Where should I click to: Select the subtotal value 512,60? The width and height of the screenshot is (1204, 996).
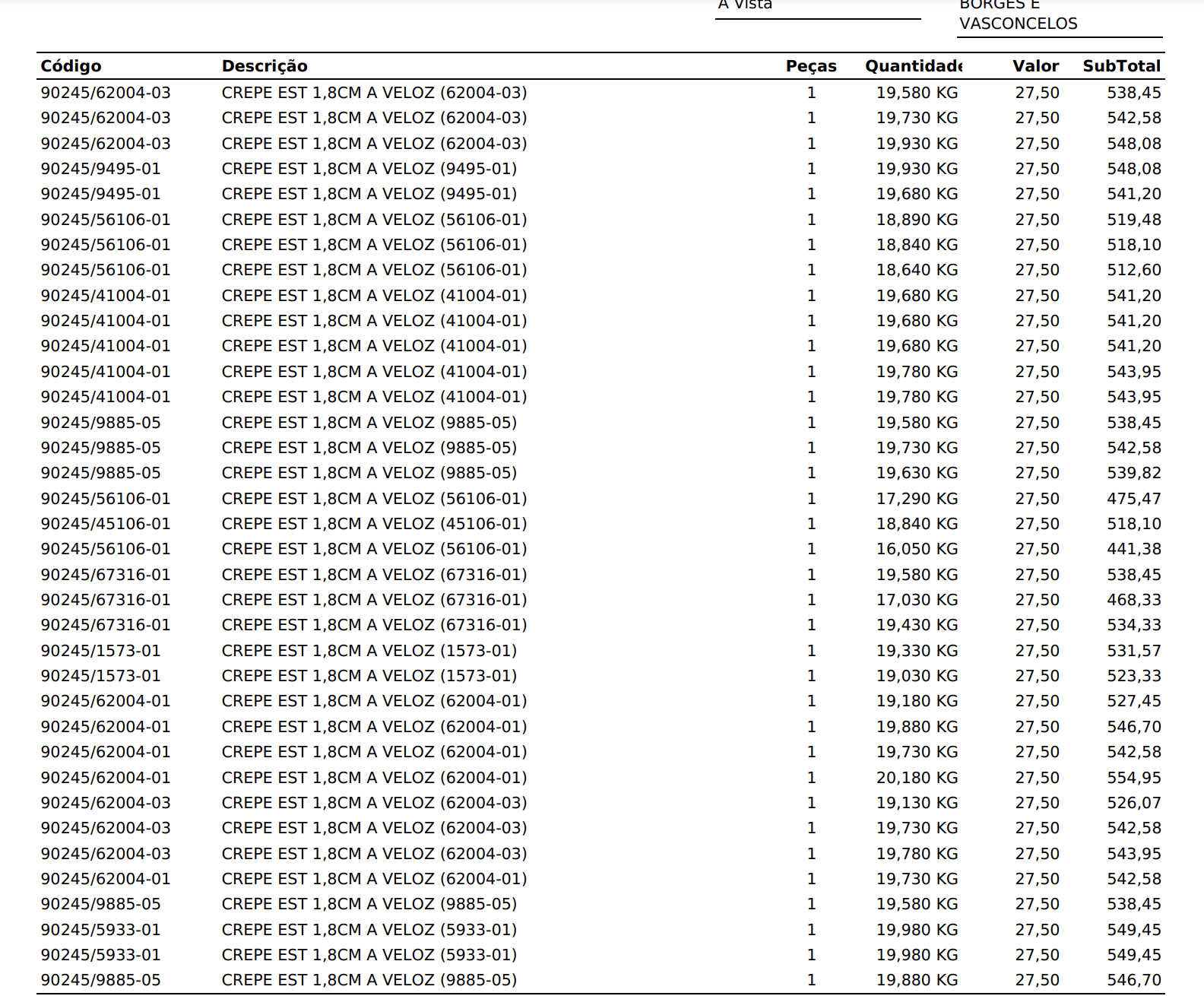click(1133, 270)
